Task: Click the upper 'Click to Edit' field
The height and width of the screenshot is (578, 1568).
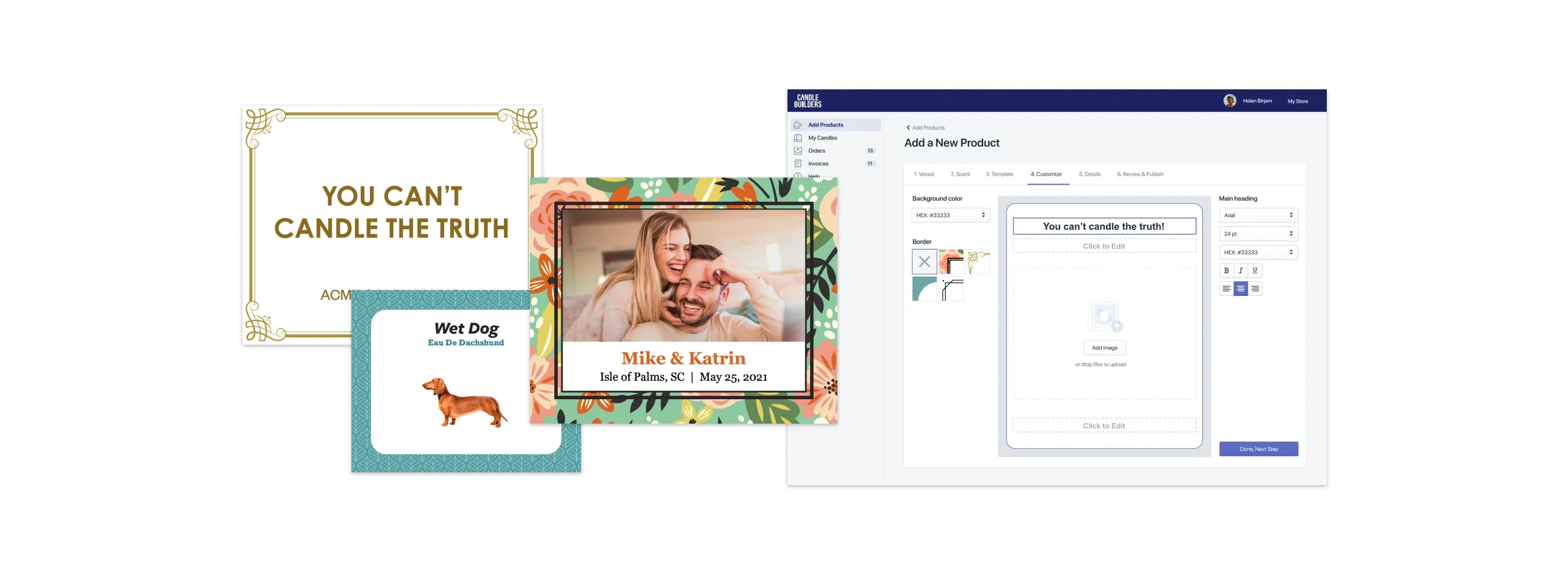Action: [x=1104, y=246]
